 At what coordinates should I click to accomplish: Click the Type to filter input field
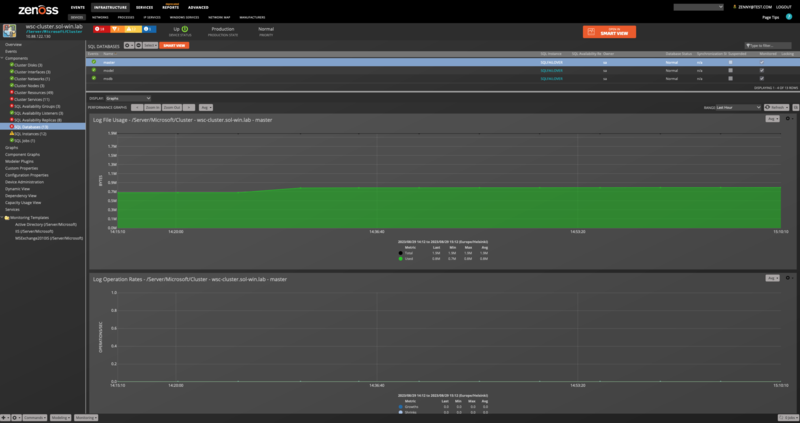[x=768, y=46]
